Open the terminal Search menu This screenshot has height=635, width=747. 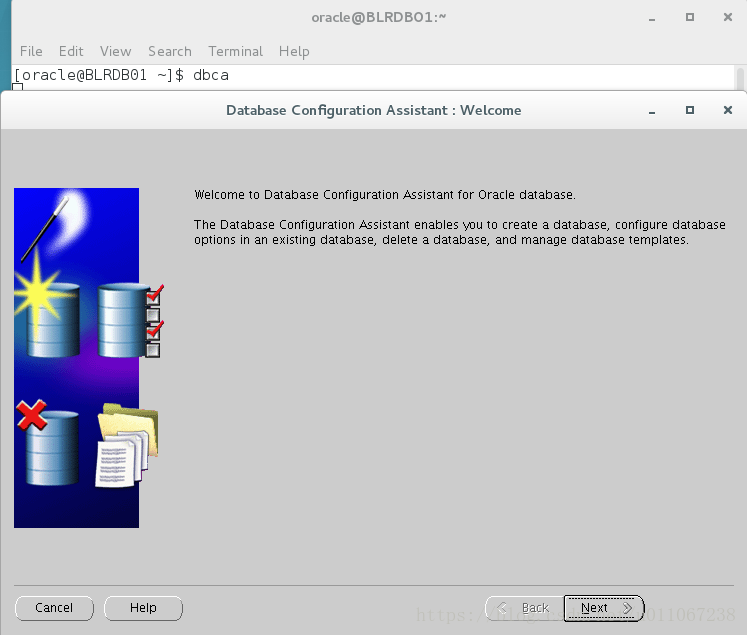pos(170,51)
